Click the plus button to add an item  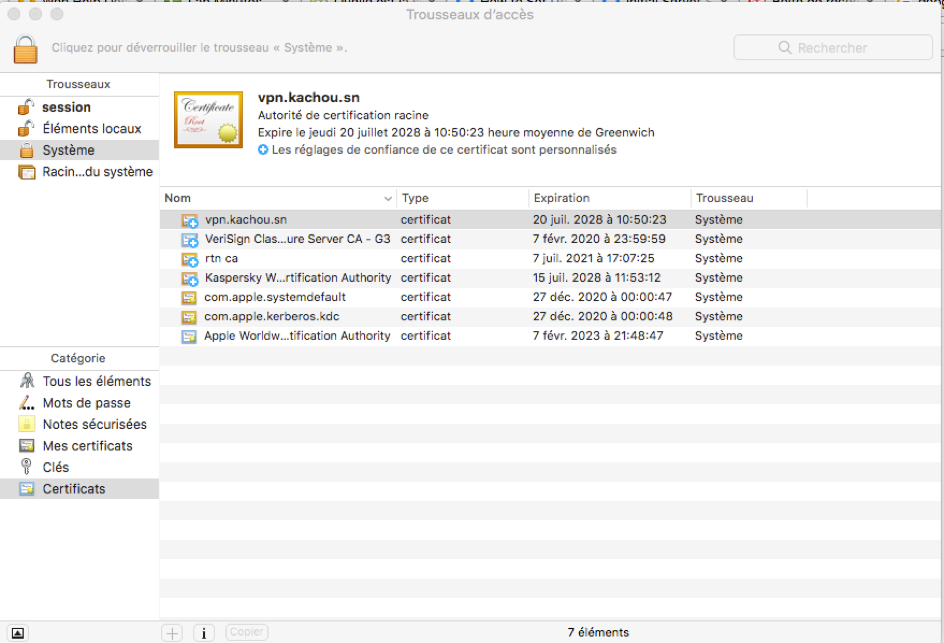(173, 633)
